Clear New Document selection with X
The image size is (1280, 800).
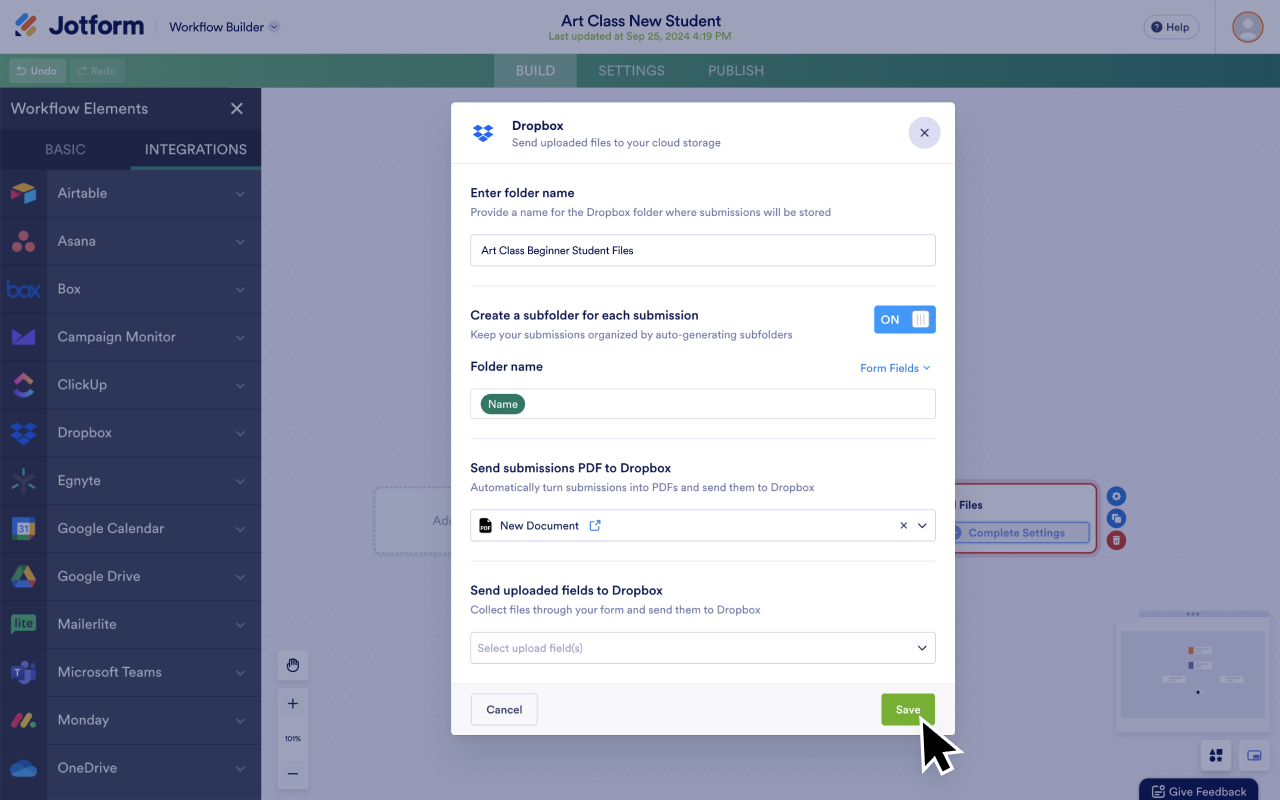point(904,525)
